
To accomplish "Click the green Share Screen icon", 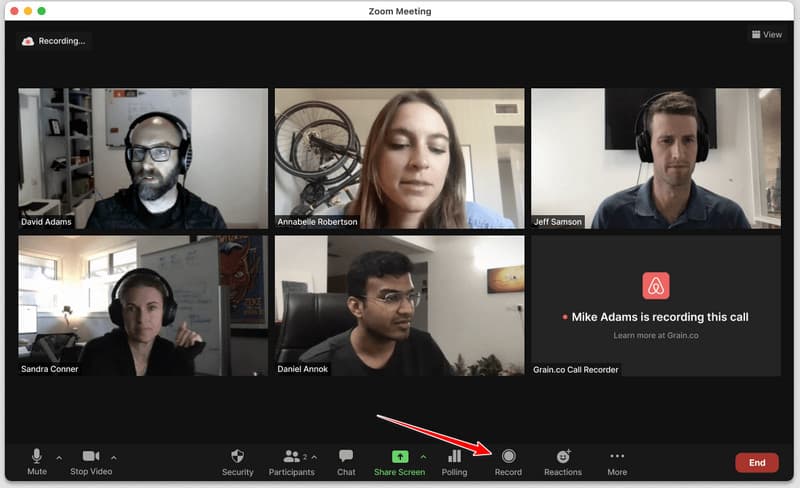I will click(399, 457).
